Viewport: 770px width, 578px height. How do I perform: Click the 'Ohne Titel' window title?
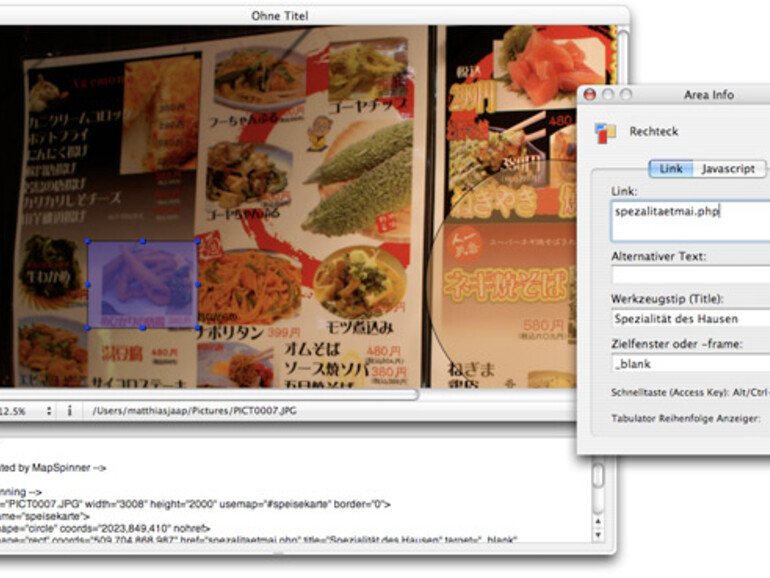pos(280,16)
